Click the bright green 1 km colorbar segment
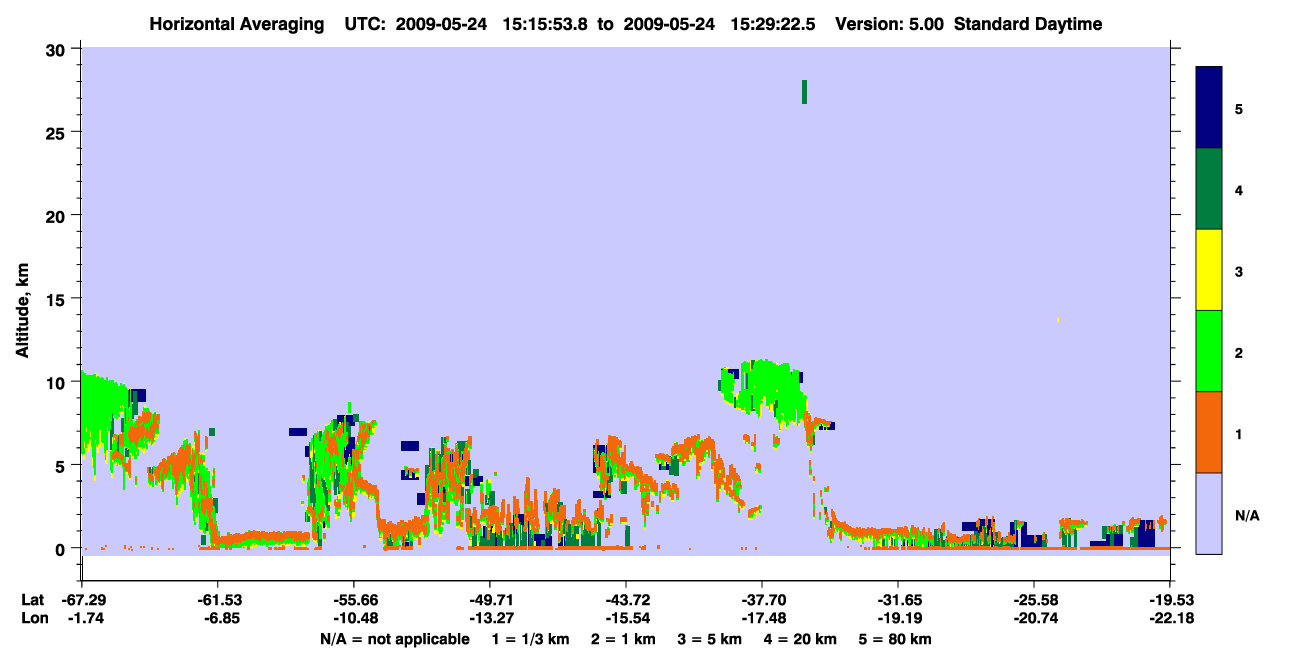The width and height of the screenshot is (1300, 667). [x=1209, y=351]
